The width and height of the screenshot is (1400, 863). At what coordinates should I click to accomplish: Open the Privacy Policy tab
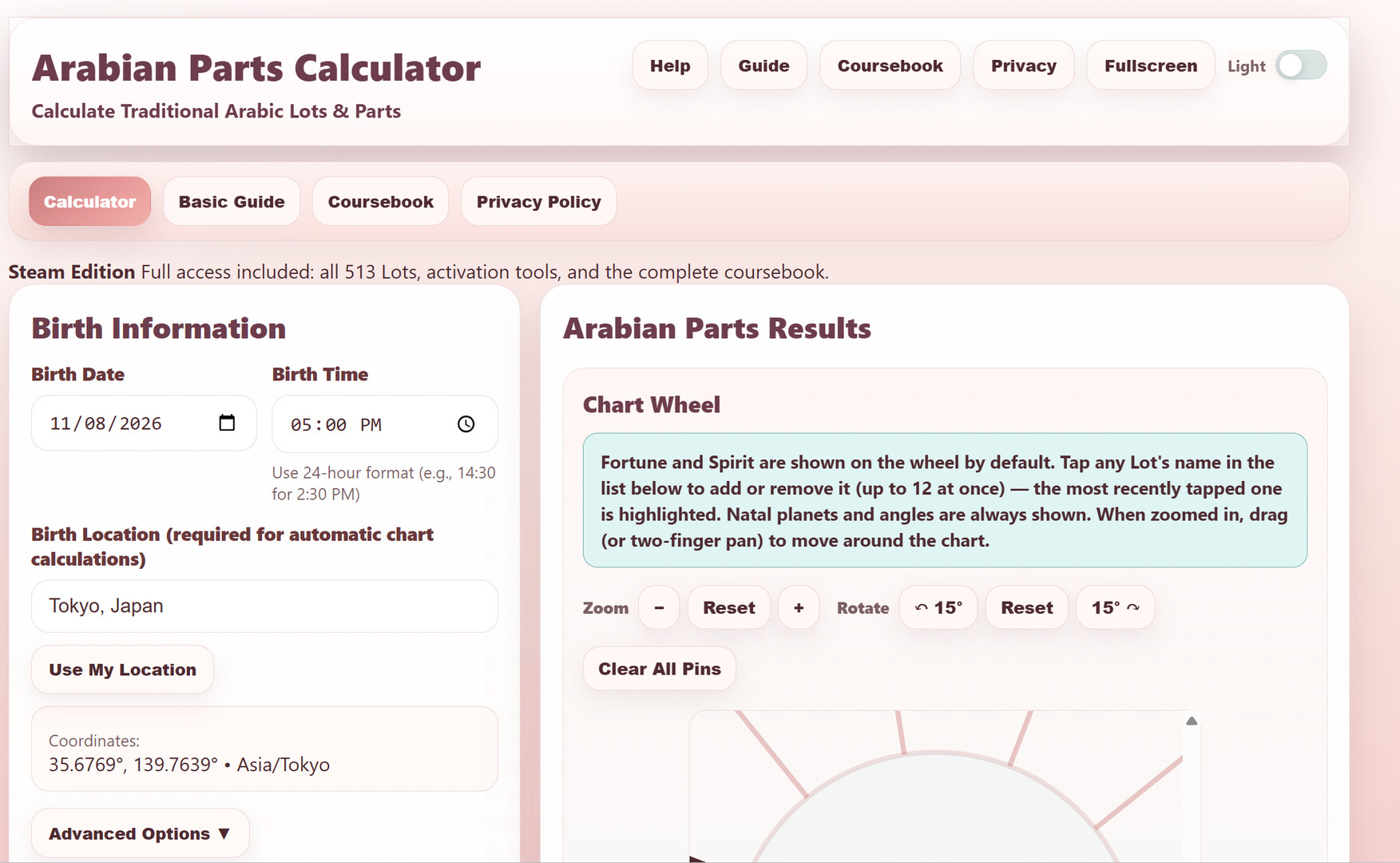click(x=539, y=201)
